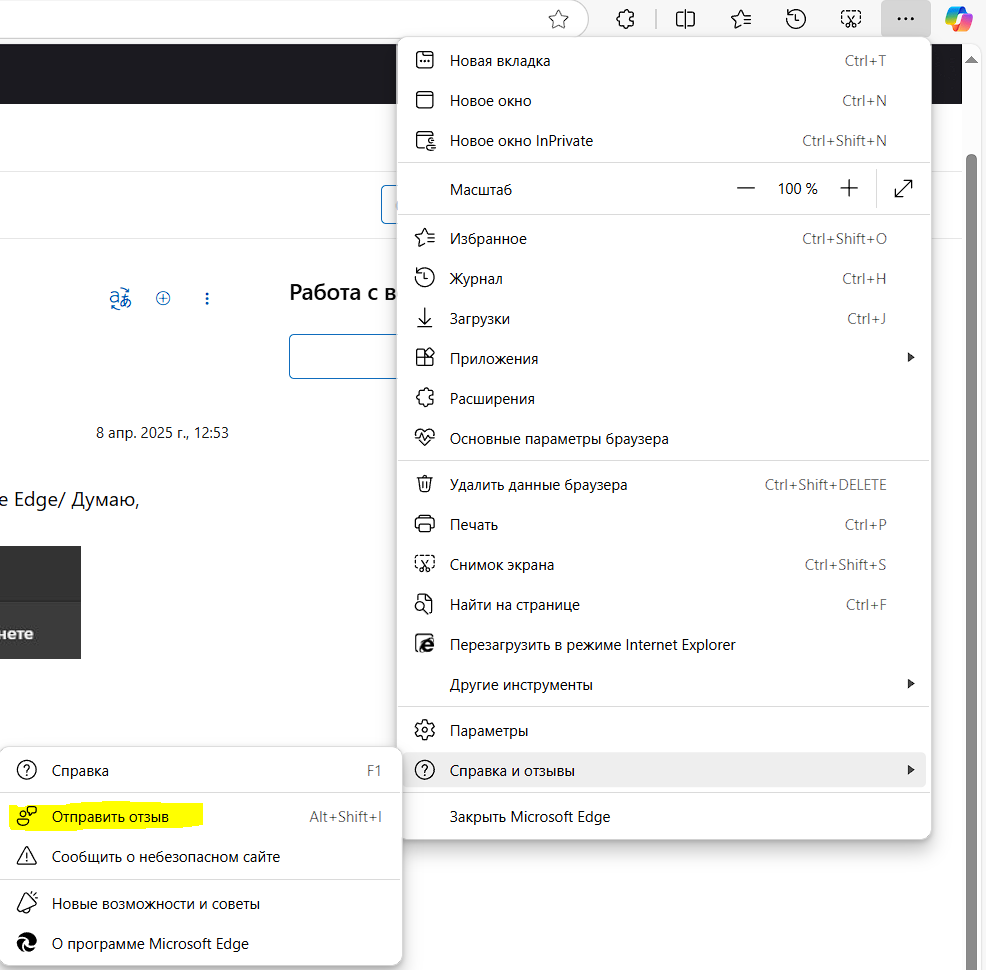Decrease zoom with the minus button
The image size is (986, 970).
pos(746,188)
